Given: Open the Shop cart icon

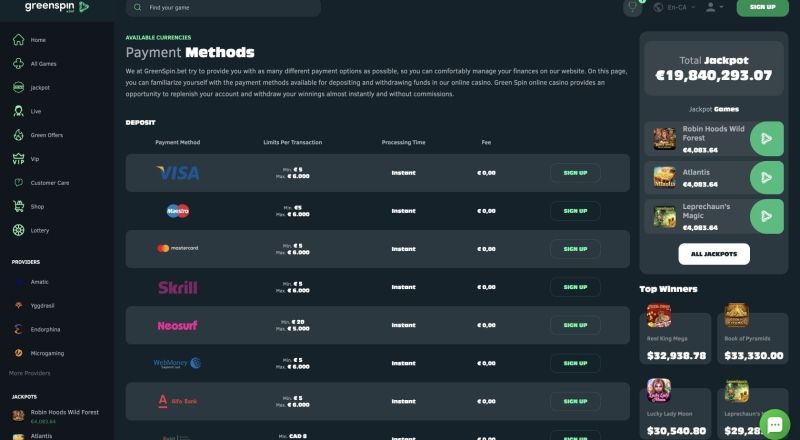Looking at the screenshot, I should tap(18, 206).
